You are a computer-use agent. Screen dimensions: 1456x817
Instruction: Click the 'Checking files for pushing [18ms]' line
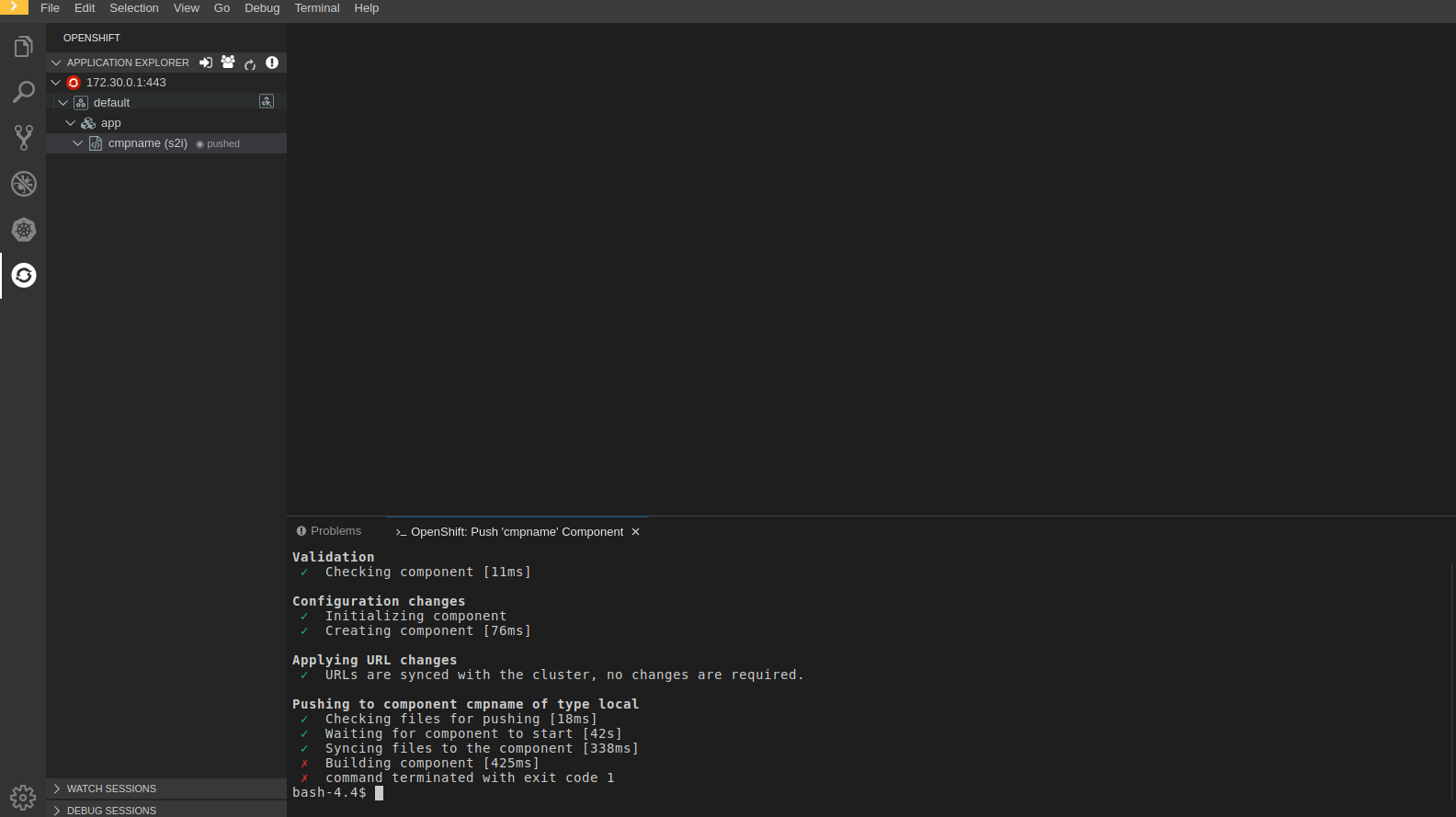coord(461,719)
